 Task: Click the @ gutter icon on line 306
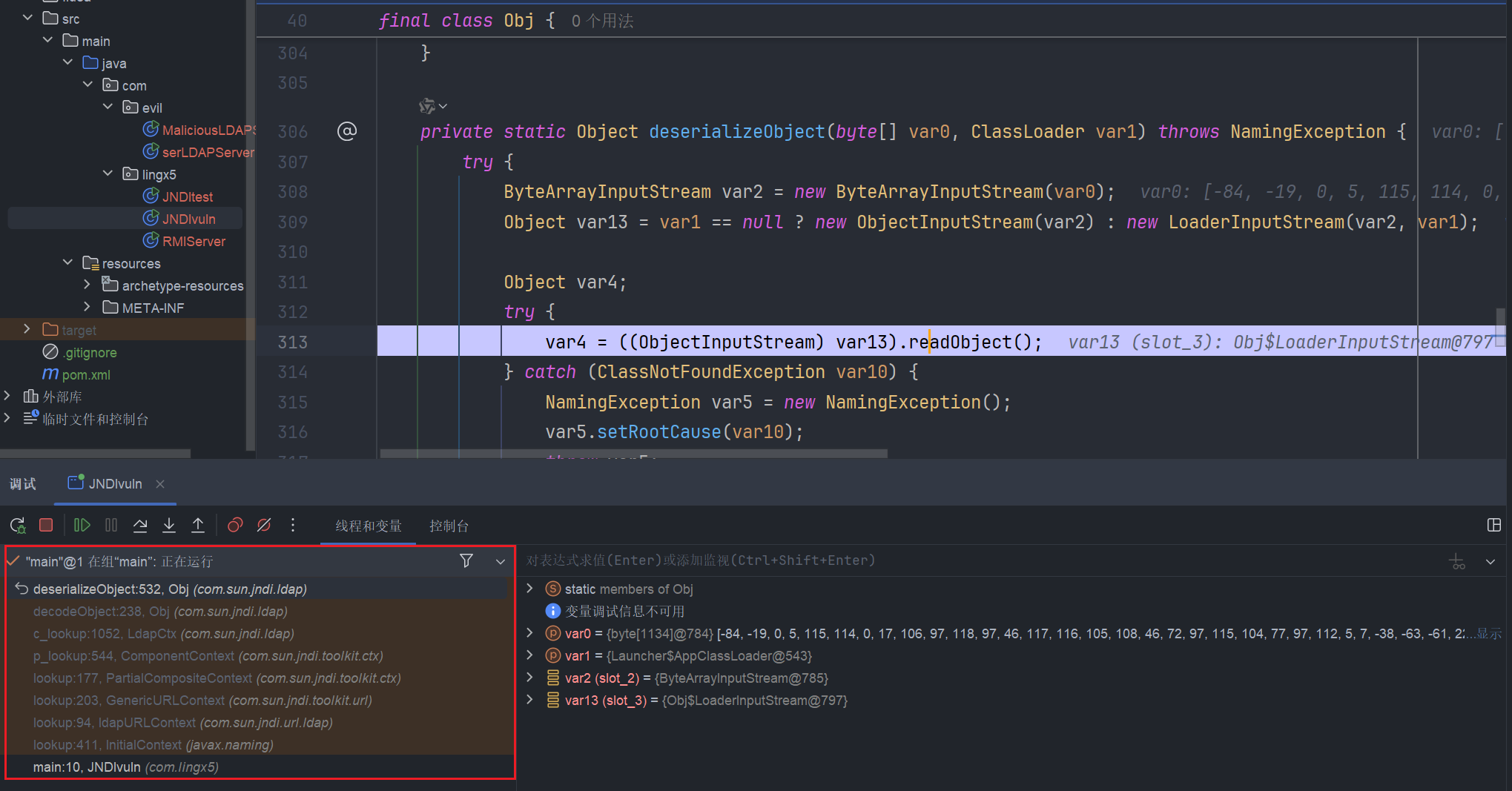[347, 131]
